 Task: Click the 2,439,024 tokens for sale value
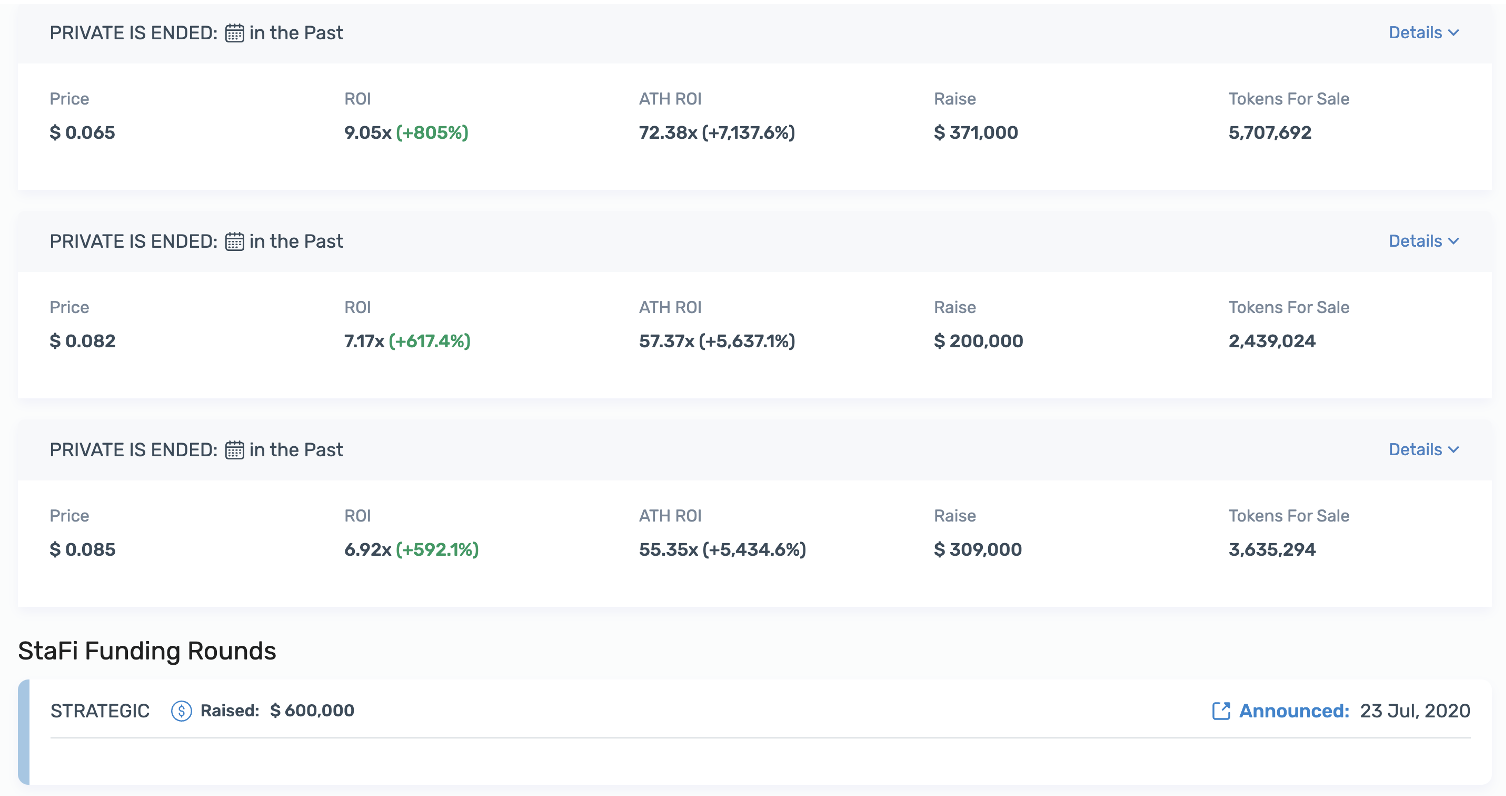pyautogui.click(x=1272, y=341)
